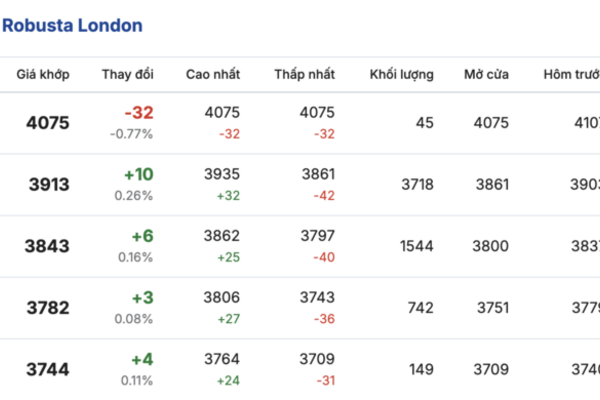600x400 pixels.
Task: Select the highest price 3935 cell
Action: tap(221, 175)
